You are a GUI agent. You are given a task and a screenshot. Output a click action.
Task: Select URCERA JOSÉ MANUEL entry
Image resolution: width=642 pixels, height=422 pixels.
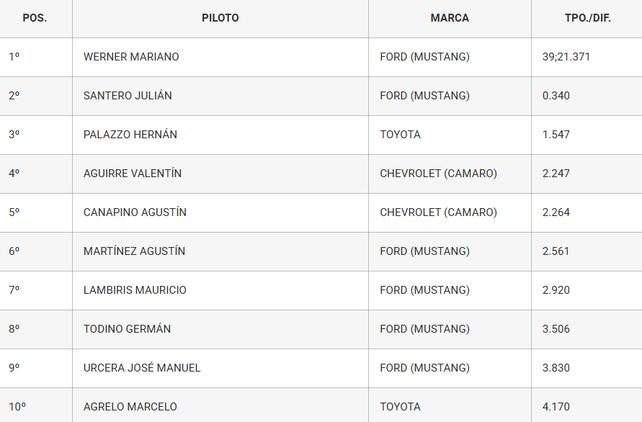click(142, 368)
